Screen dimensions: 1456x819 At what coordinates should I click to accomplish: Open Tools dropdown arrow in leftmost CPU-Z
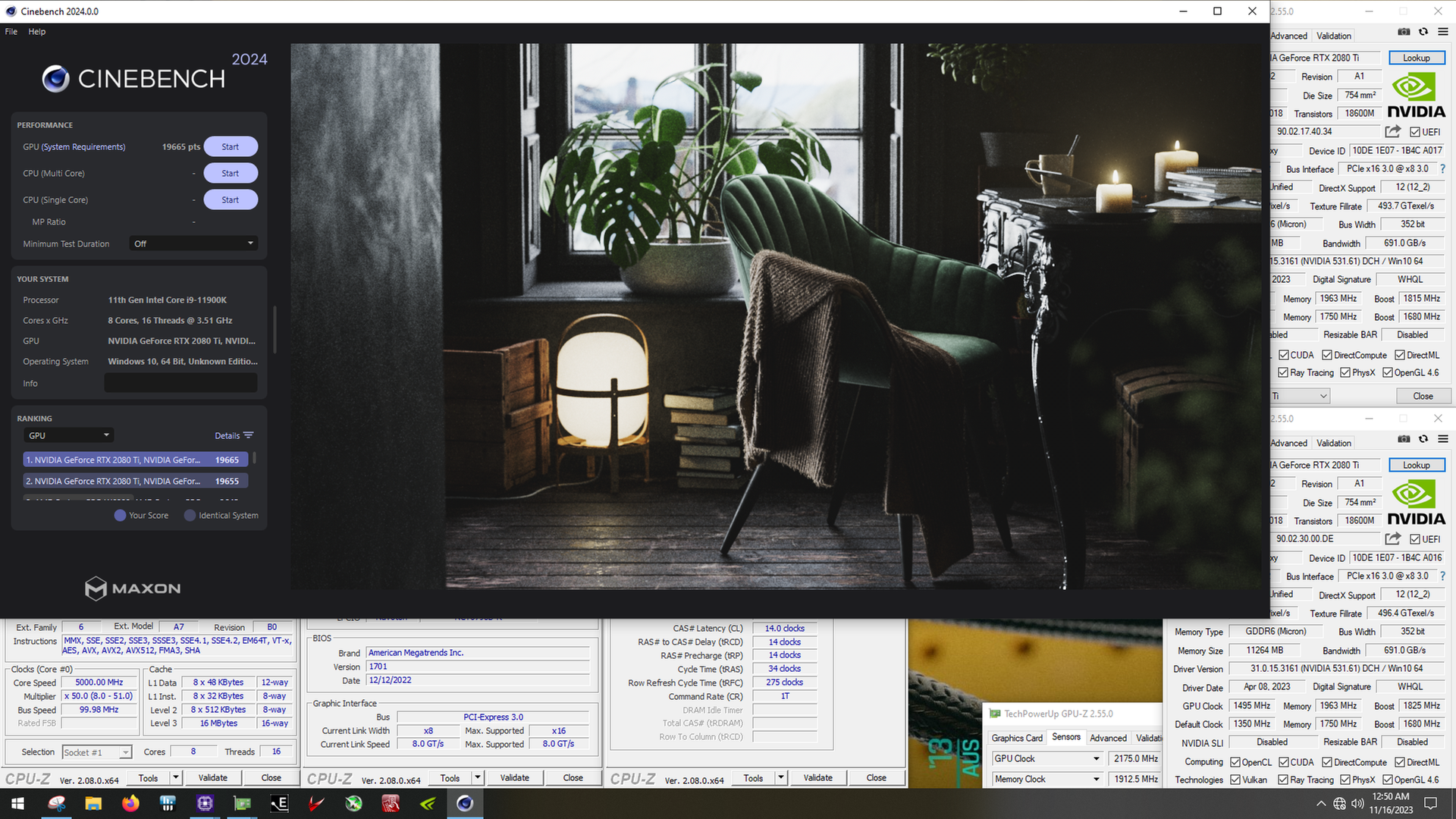point(176,777)
